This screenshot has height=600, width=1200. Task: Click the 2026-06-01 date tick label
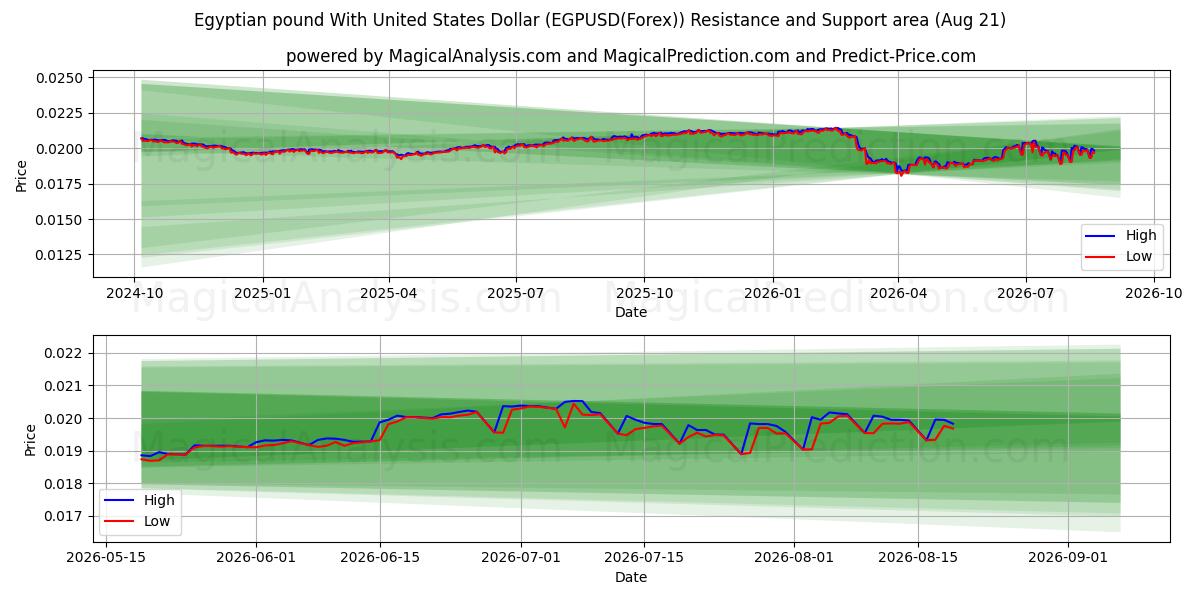(x=256, y=559)
